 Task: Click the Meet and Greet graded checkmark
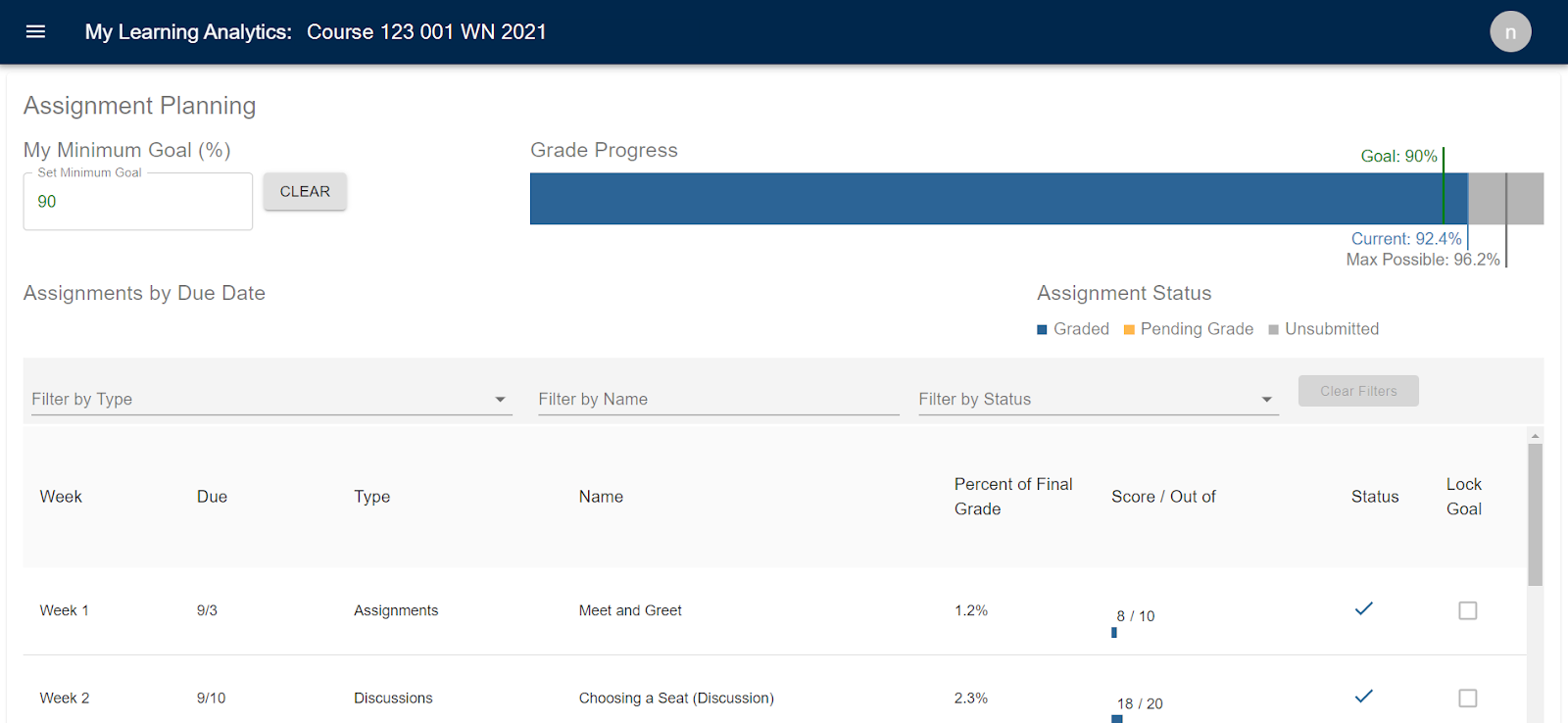pyautogui.click(x=1363, y=608)
